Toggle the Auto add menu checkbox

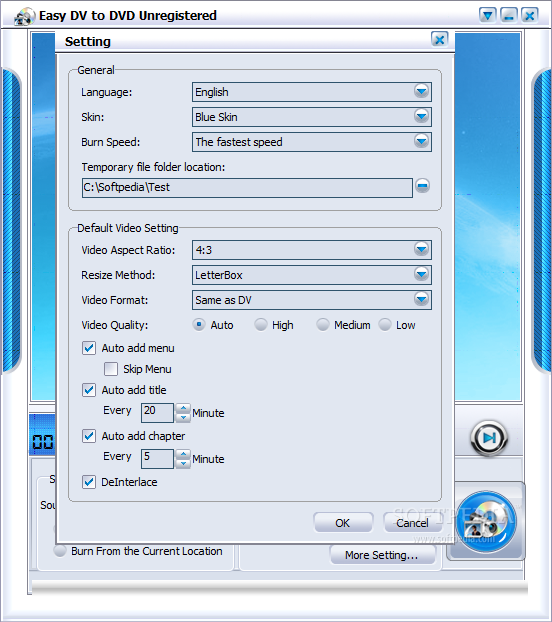pyautogui.click(x=89, y=348)
